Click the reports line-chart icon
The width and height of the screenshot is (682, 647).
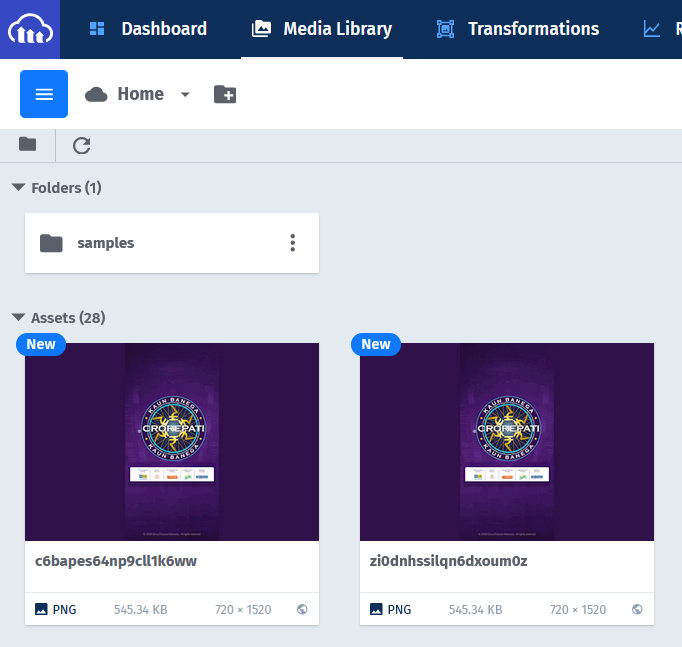tap(652, 29)
